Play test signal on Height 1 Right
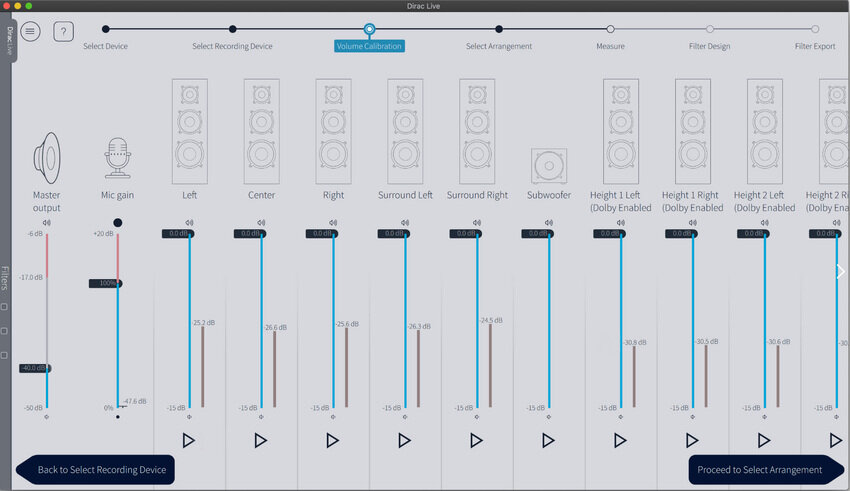This screenshot has width=850, height=491. [692, 440]
